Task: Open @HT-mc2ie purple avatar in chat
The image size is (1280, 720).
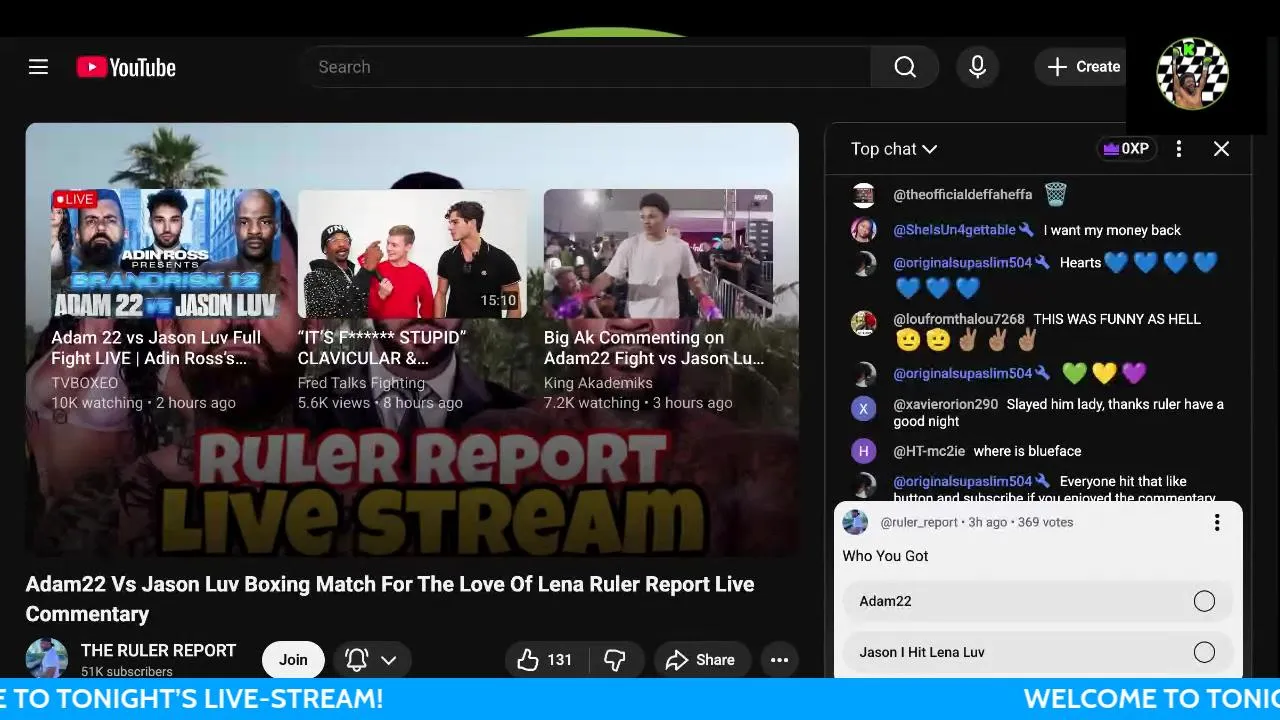Action: [863, 451]
